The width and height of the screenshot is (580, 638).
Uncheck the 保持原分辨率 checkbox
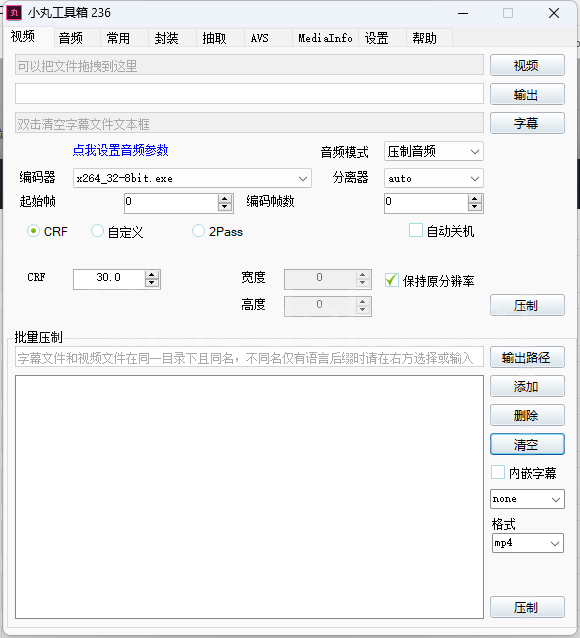(392, 280)
